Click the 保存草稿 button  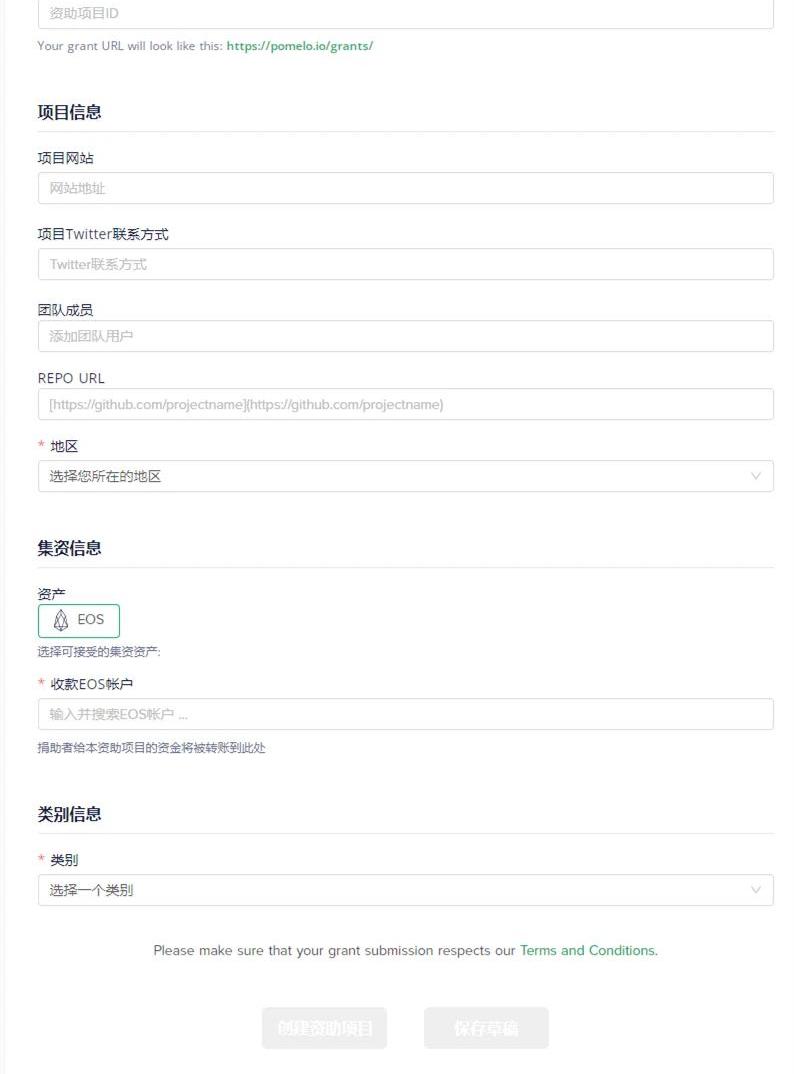486,1028
